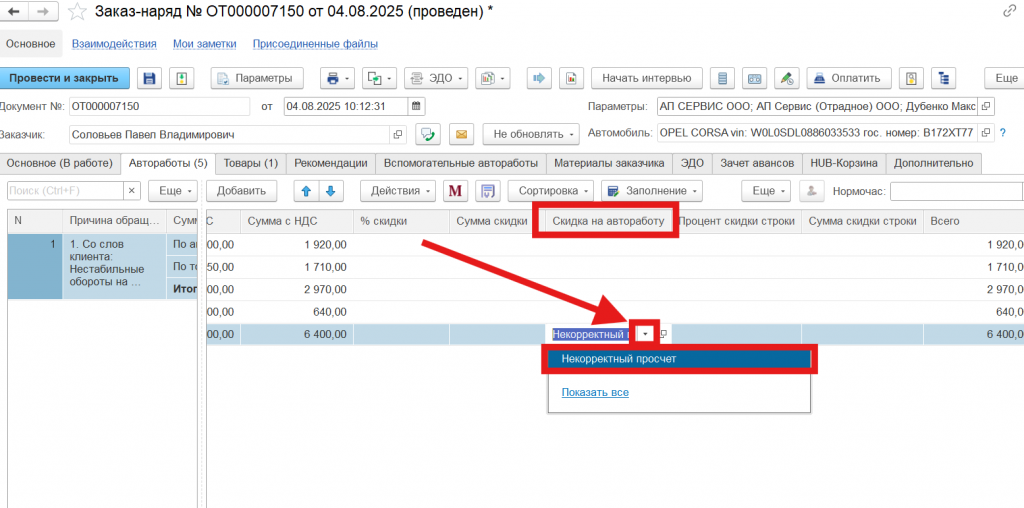This screenshot has height=508, width=1024.
Task: Open the Рекомендации tab
Action: (329, 163)
